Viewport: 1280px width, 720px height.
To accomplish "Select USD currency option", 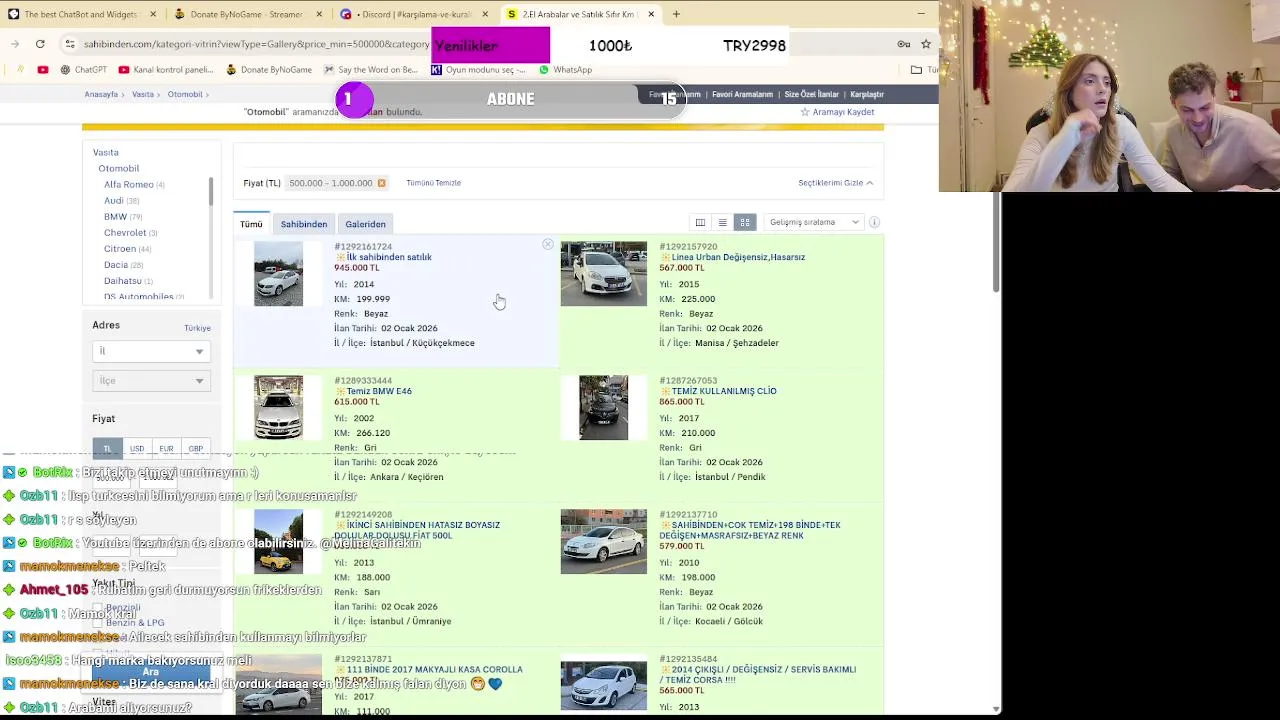I will pos(137,448).
